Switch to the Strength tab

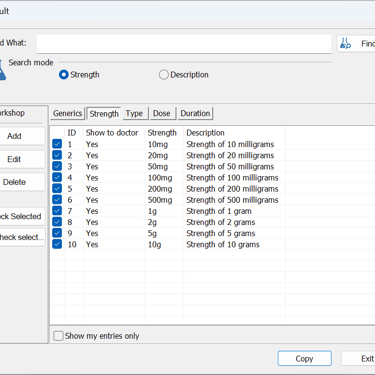104,113
